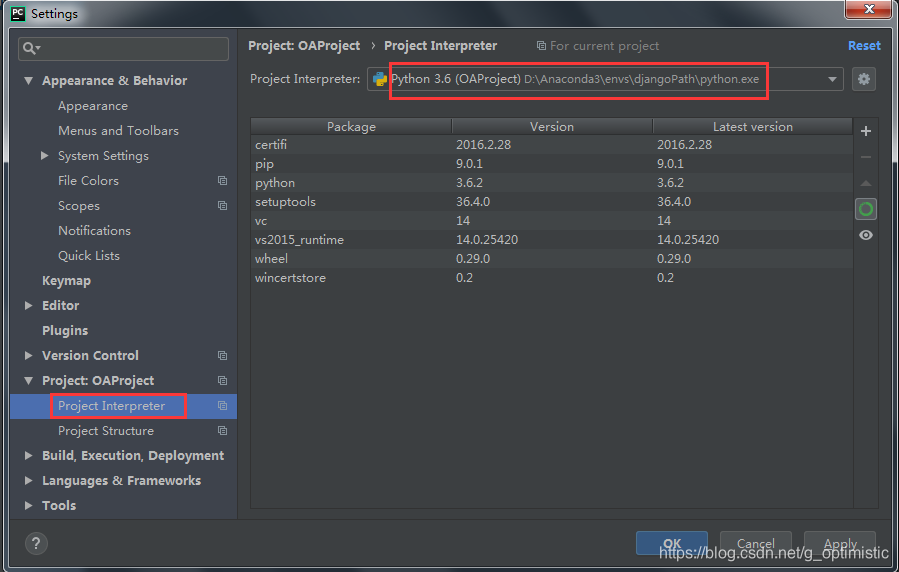Viewport: 899px width, 572px height.
Task: Close the Settings dialog window
Action: click(869, 9)
